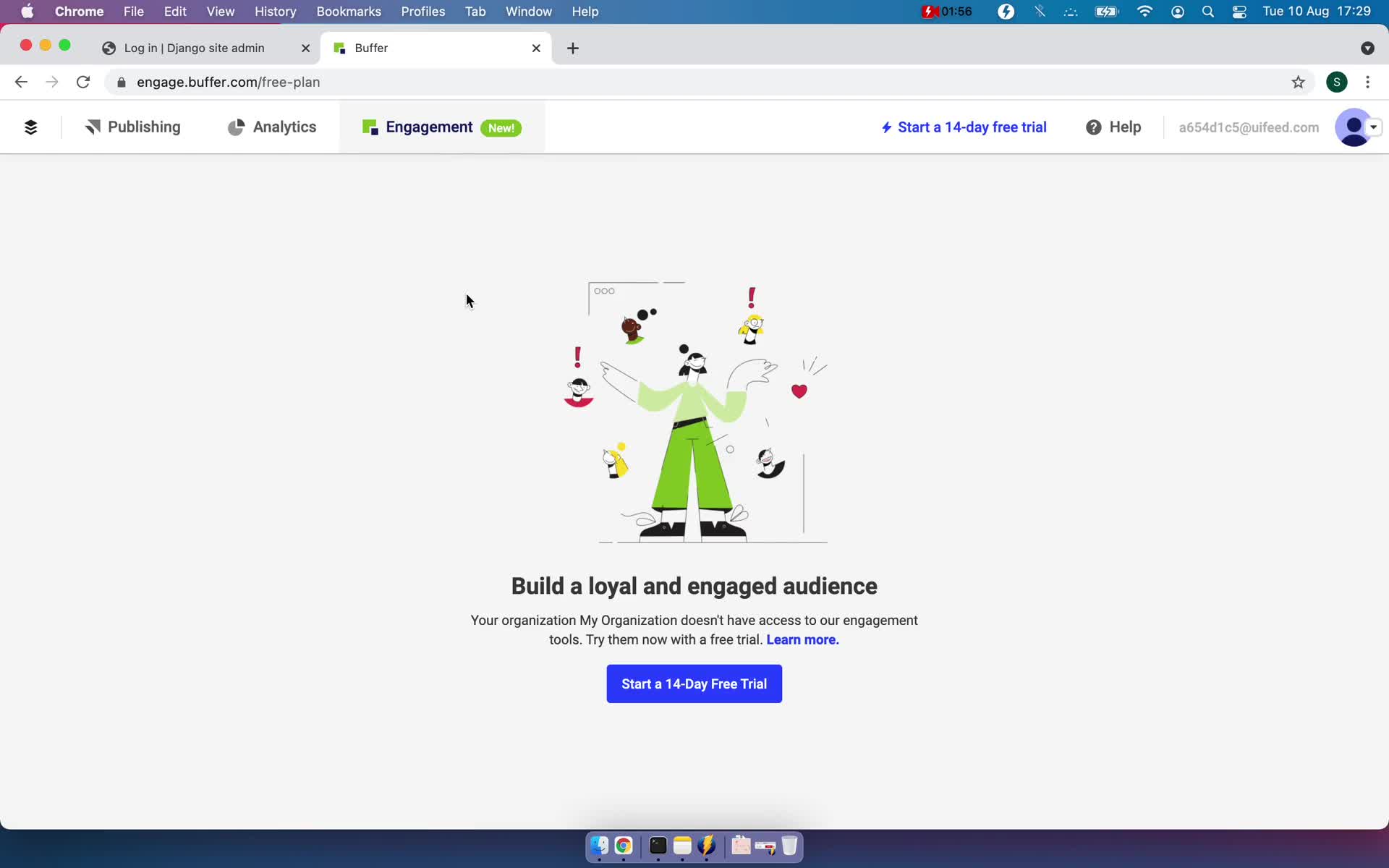Click the New! badge on Engagement tab
Screen dimensions: 1389x868
pyautogui.click(x=501, y=128)
